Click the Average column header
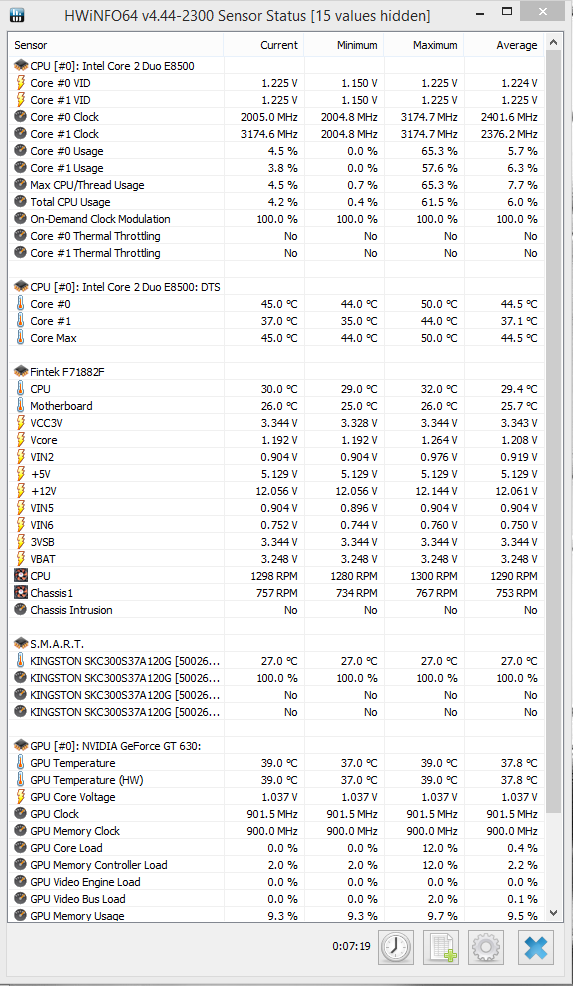The width and height of the screenshot is (573, 986). [x=504, y=45]
